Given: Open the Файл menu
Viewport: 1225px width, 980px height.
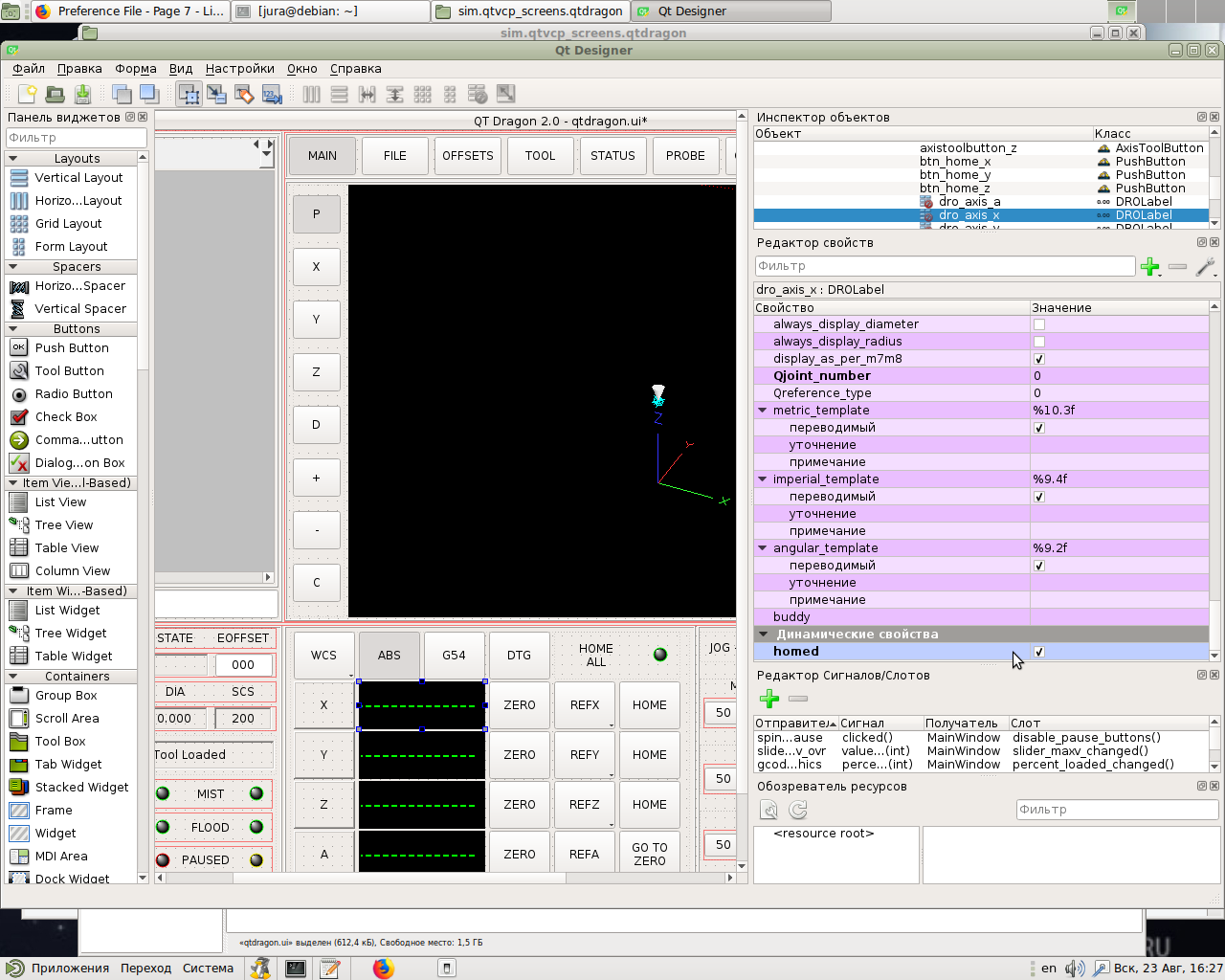Looking at the screenshot, I should [29, 69].
